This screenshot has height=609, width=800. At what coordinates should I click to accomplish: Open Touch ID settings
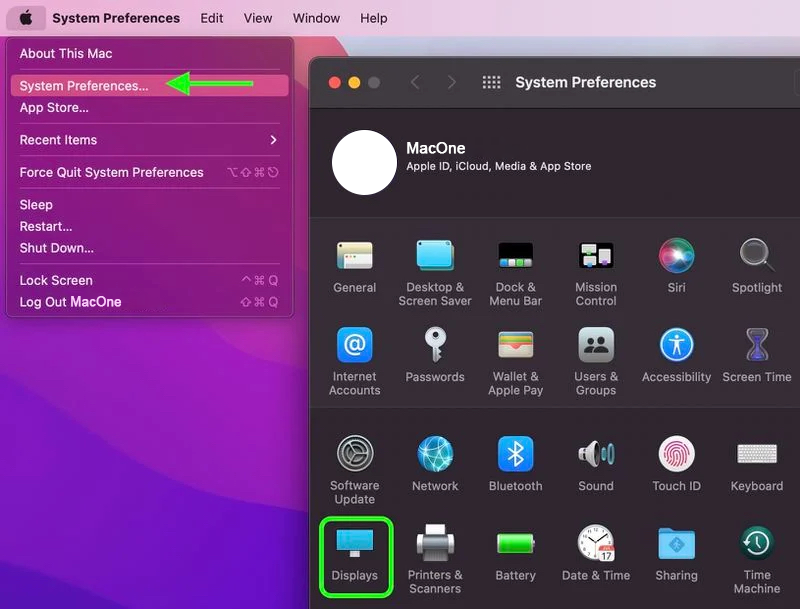tap(677, 464)
